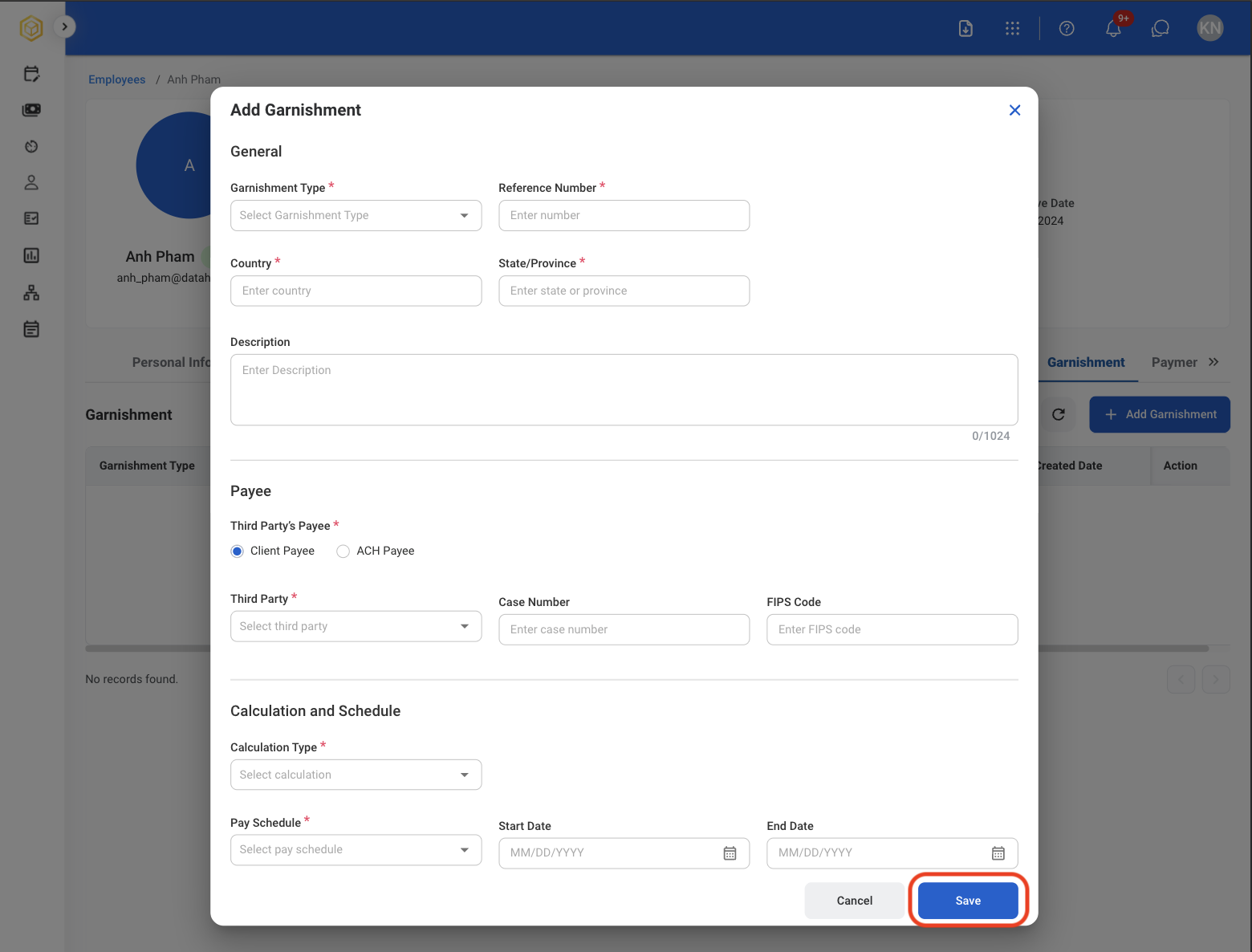The width and height of the screenshot is (1252, 952).
Task: Open the checklist tasks sidebar icon
Action: coord(31,218)
